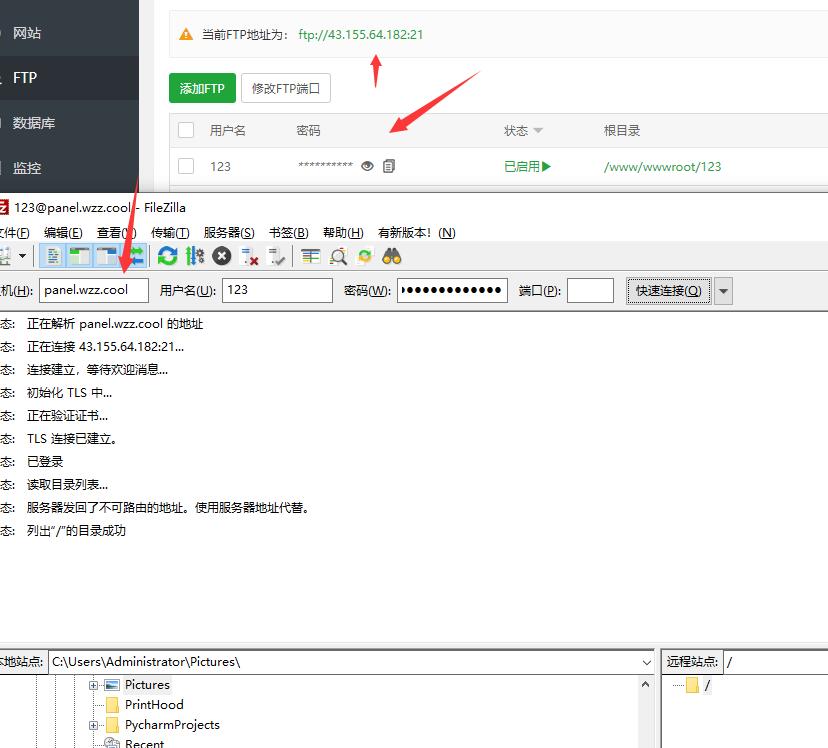Expand the local site path dropdown
This screenshot has width=828, height=748.
[x=646, y=662]
